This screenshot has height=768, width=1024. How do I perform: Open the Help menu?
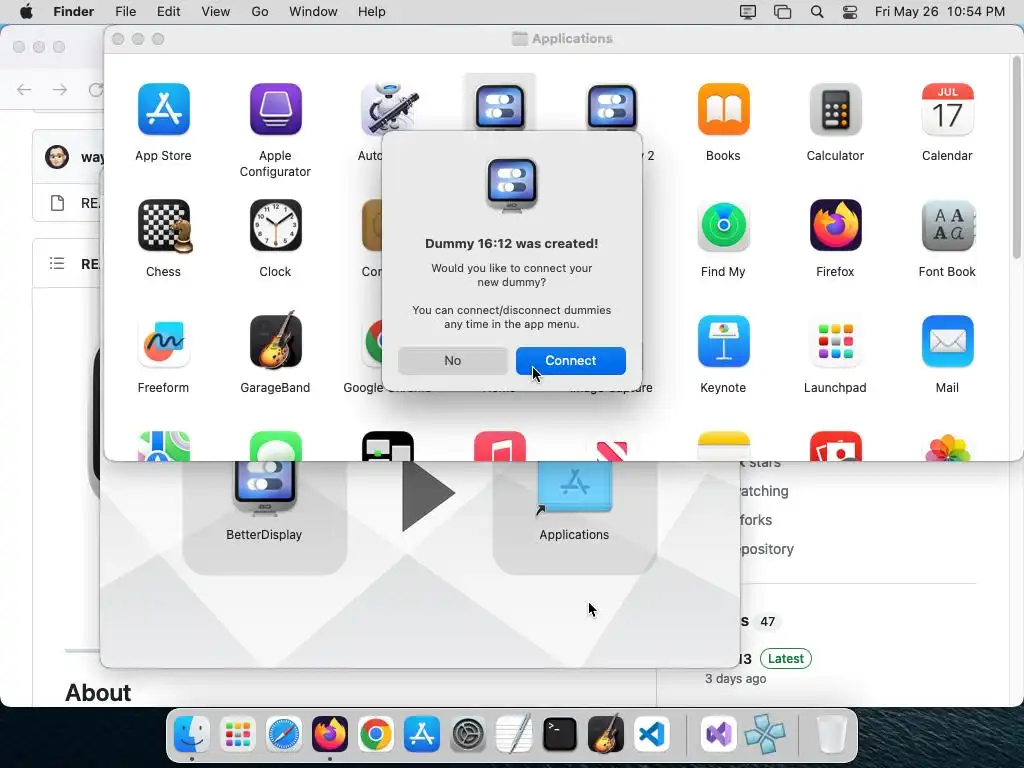point(372,12)
